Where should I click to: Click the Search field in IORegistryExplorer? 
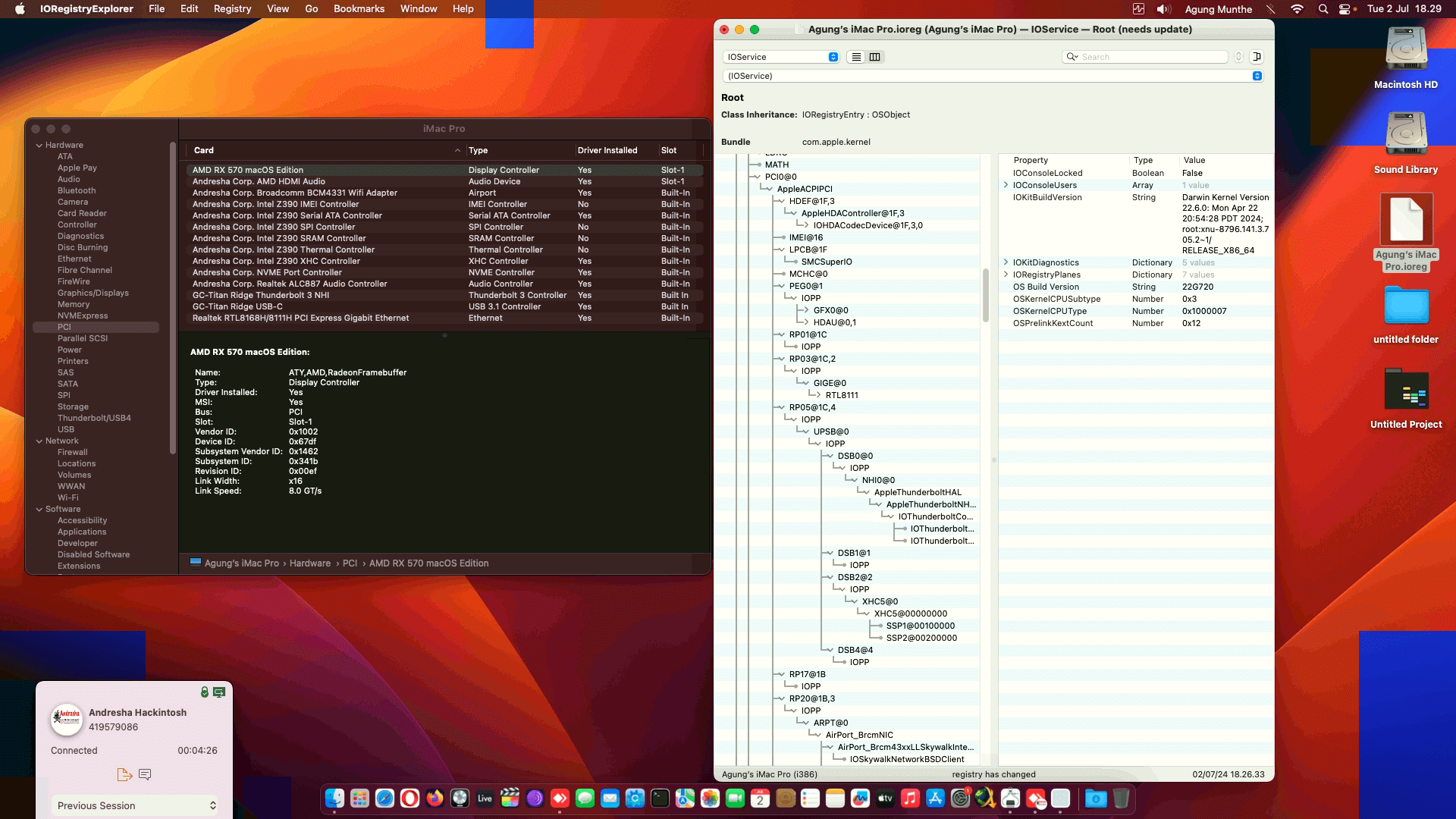1145,57
